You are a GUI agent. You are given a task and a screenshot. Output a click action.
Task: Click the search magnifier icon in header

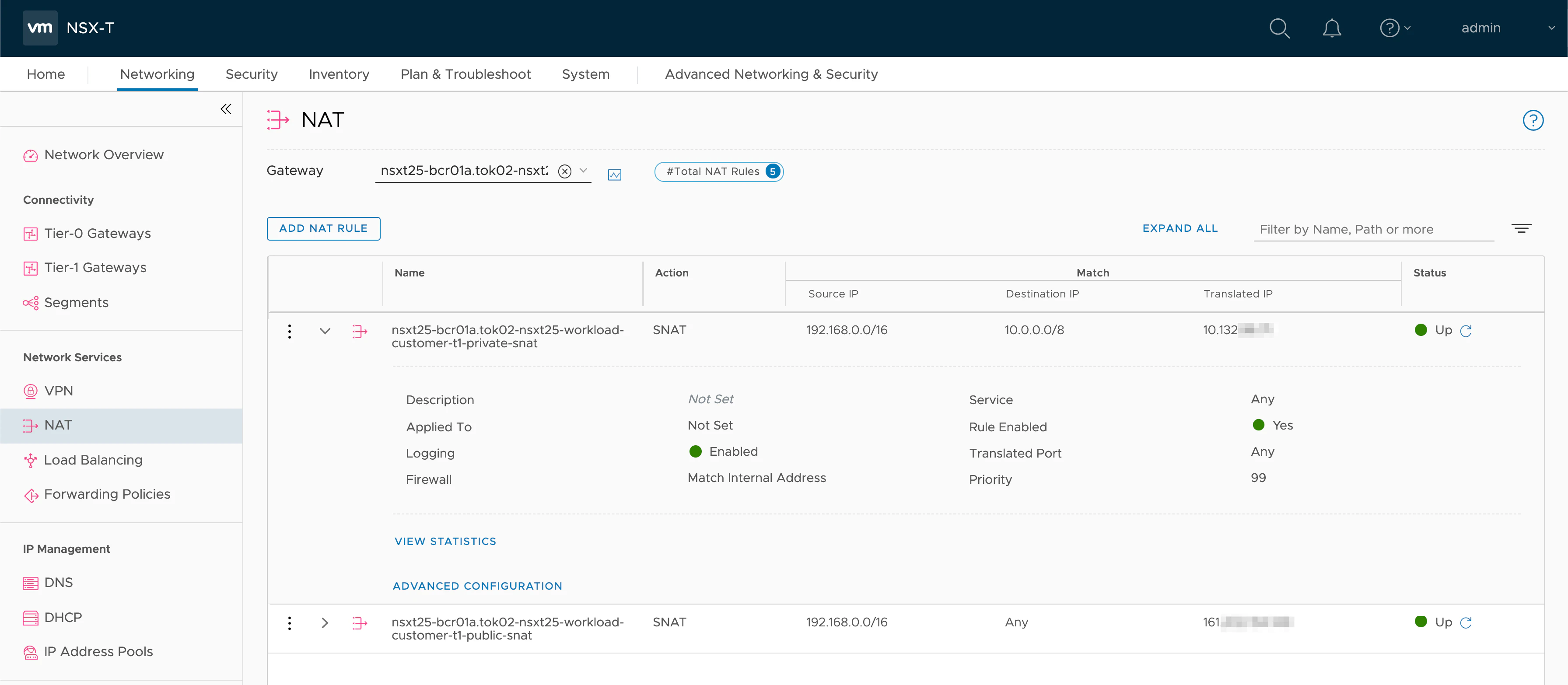point(1279,28)
